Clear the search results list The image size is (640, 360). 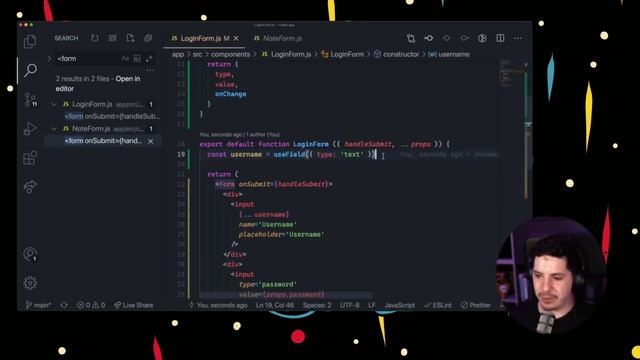click(x=112, y=38)
